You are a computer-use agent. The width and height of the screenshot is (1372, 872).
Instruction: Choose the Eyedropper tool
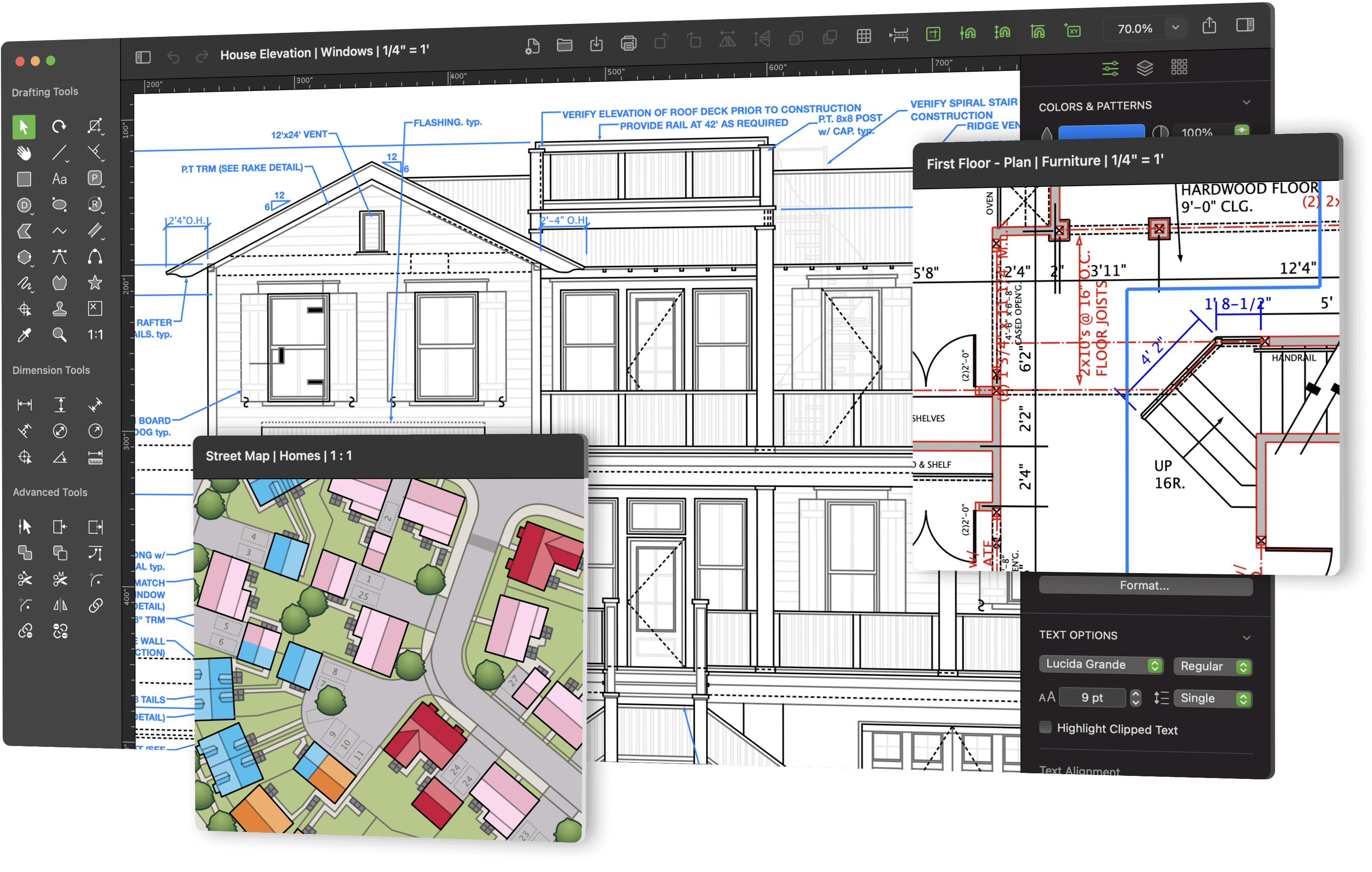coord(23,335)
